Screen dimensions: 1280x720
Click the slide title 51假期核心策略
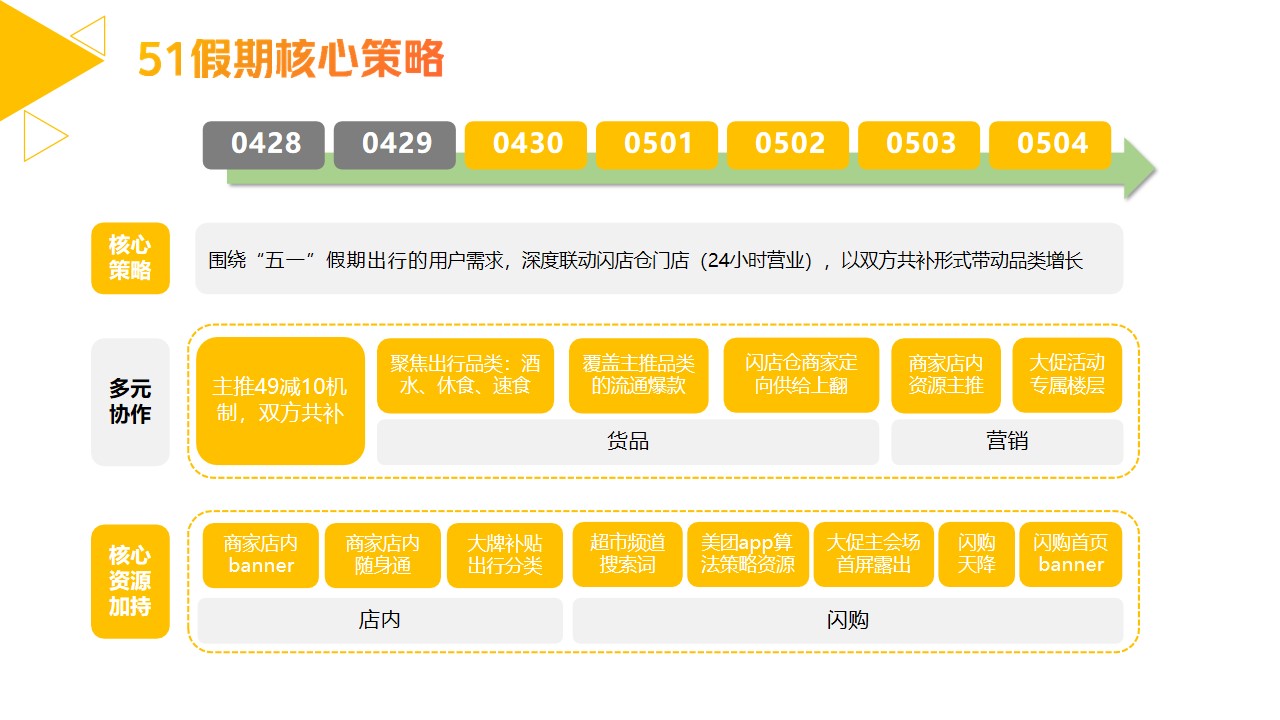pyautogui.click(x=290, y=60)
